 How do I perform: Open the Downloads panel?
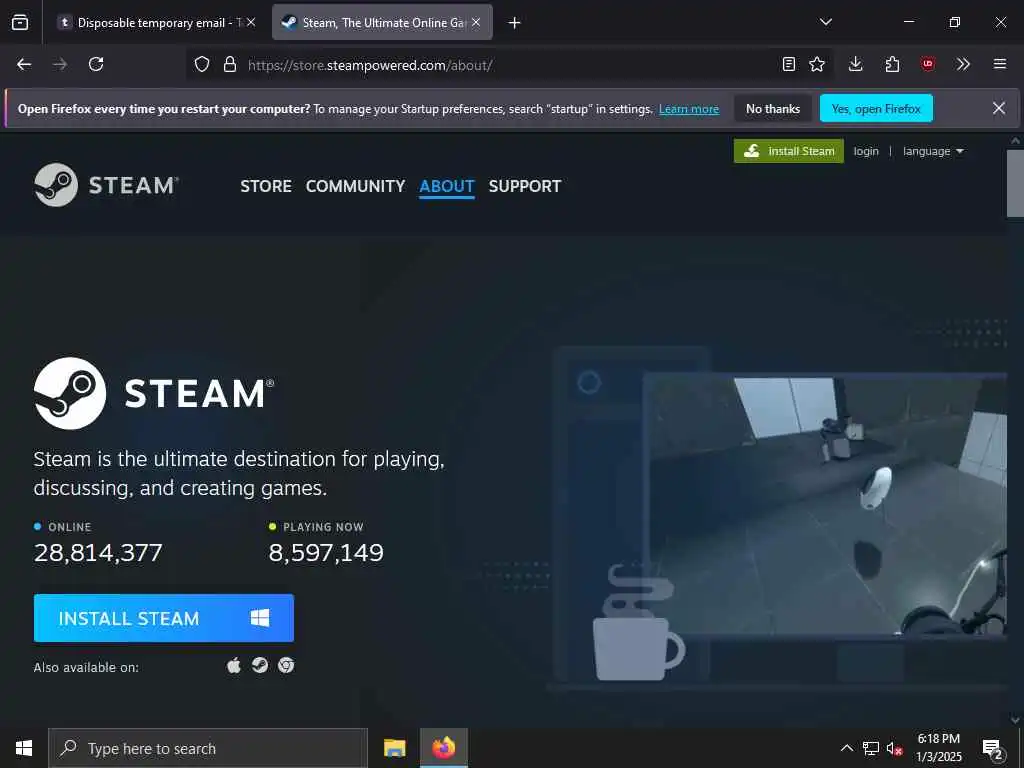click(x=856, y=64)
